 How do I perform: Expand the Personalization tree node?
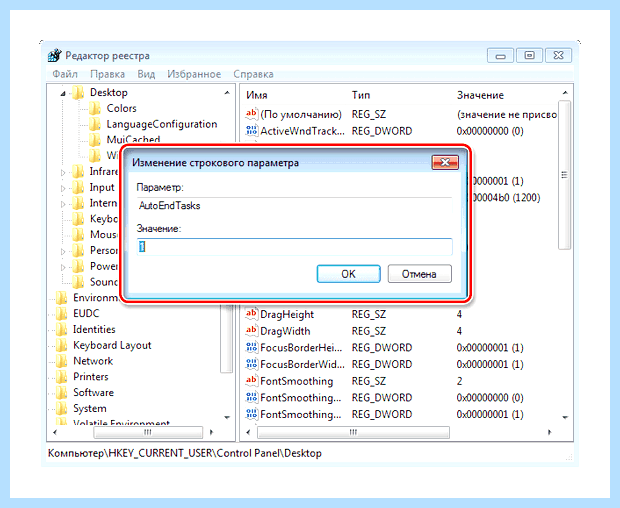pos(63,251)
